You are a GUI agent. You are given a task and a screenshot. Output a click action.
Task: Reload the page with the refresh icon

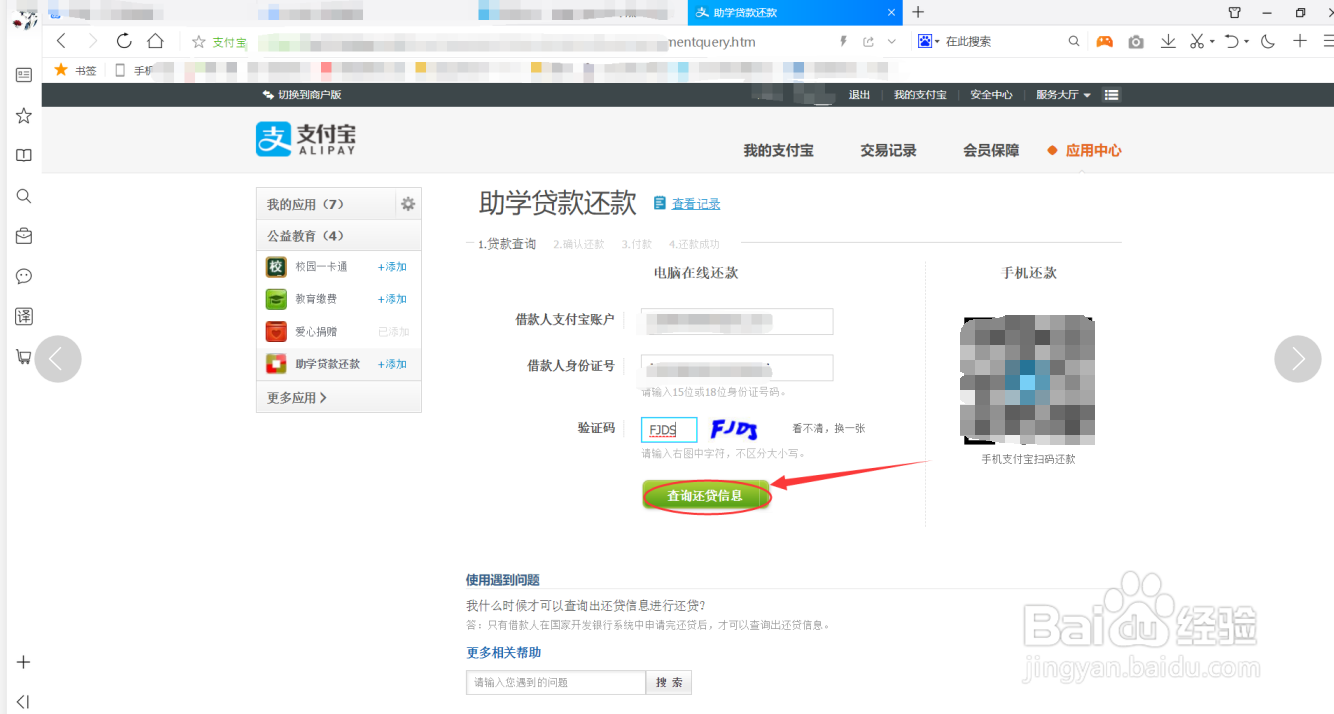pos(124,41)
